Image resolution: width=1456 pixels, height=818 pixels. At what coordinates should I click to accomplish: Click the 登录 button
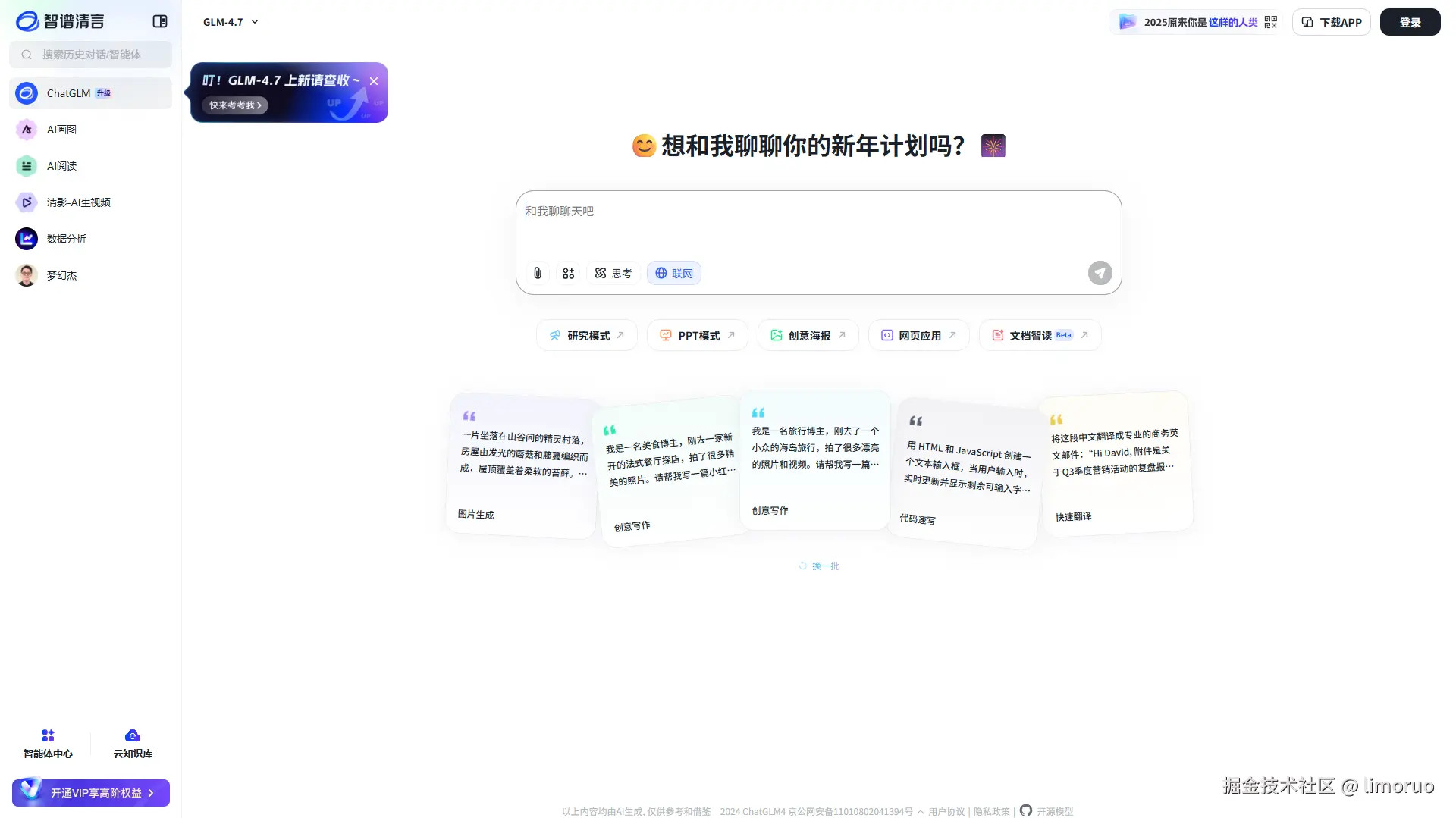click(1410, 22)
